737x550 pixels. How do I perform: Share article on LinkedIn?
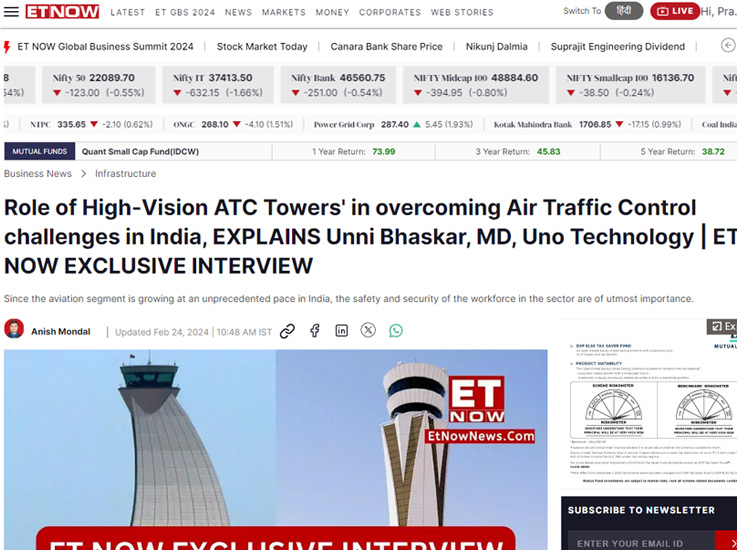coord(342,331)
